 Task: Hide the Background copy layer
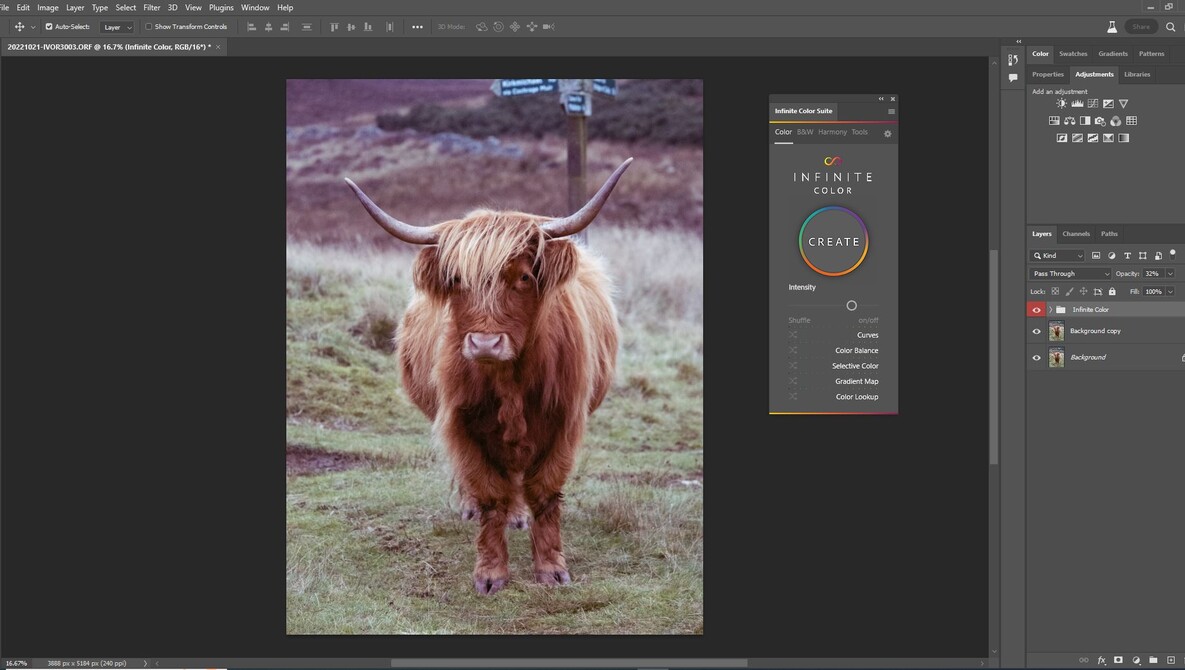click(x=1037, y=331)
